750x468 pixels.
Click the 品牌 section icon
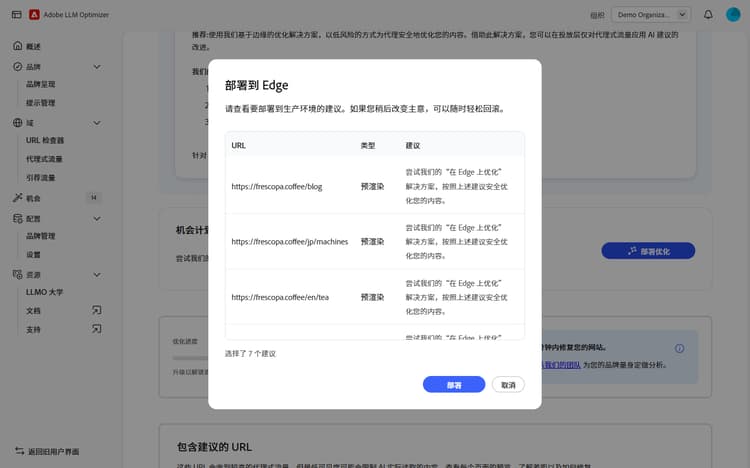18,67
